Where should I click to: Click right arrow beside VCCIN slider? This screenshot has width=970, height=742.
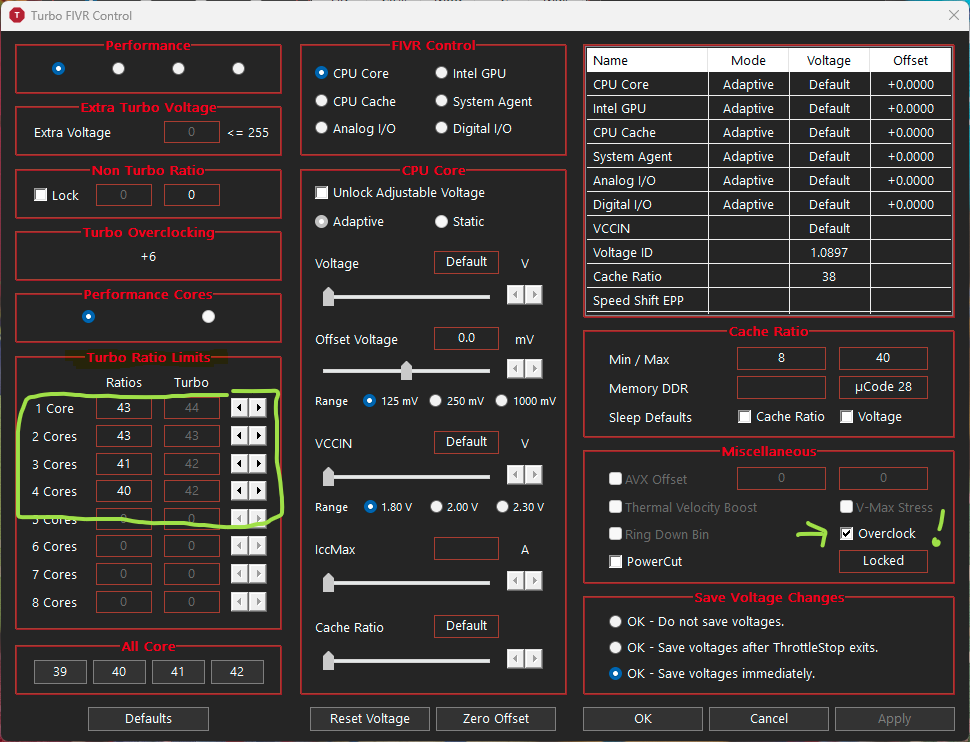[x=534, y=475]
